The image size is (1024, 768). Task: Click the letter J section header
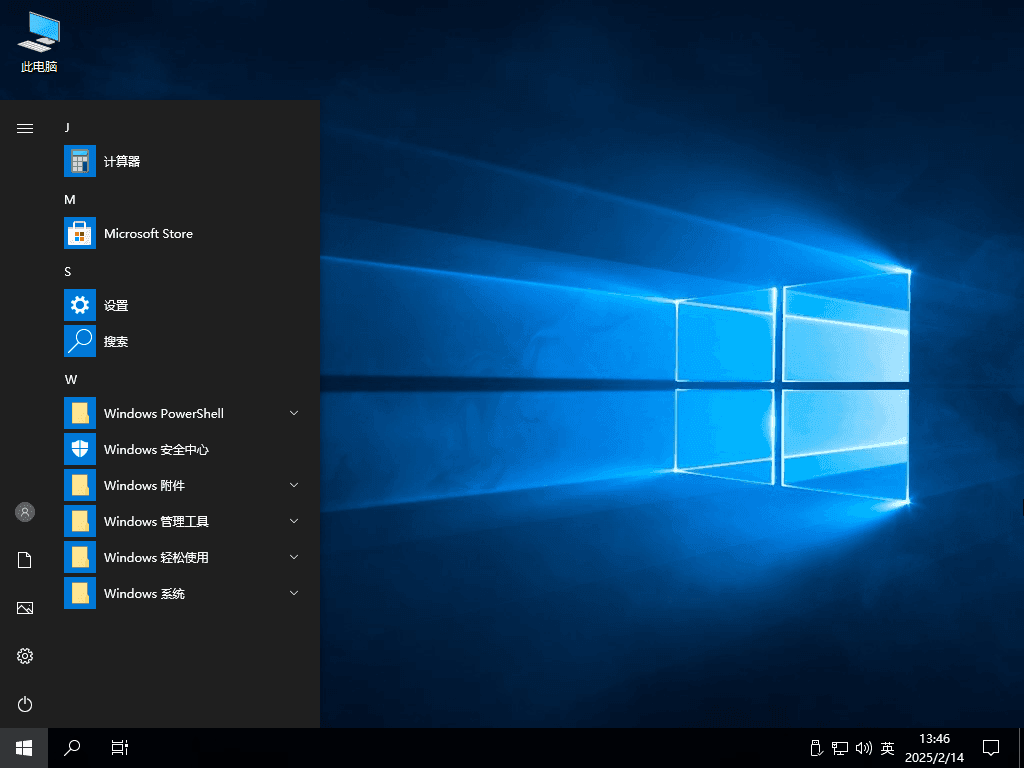(x=67, y=127)
